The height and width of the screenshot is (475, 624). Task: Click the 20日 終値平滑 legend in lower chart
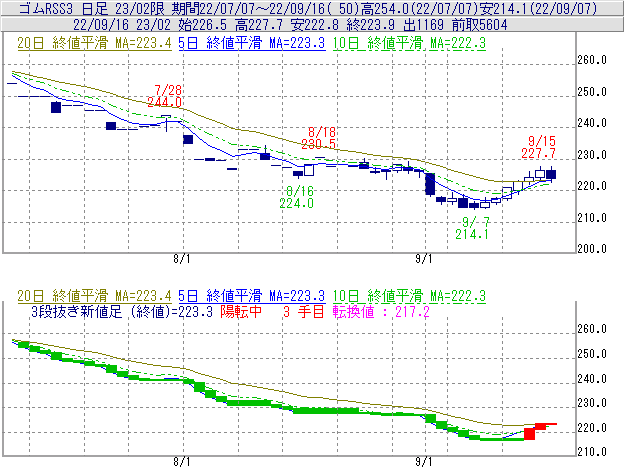coord(94,296)
